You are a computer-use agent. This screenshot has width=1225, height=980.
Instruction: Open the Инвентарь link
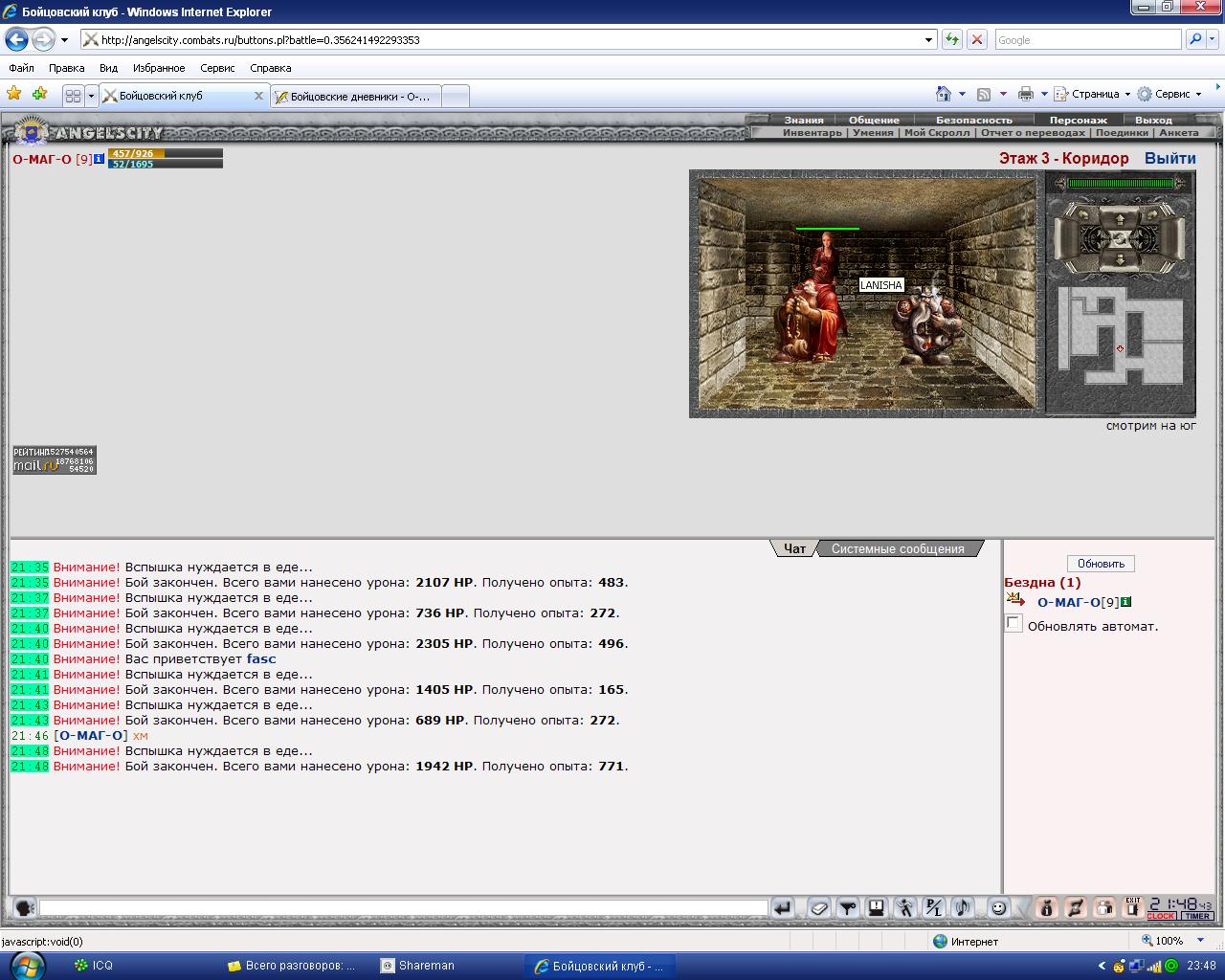(812, 132)
